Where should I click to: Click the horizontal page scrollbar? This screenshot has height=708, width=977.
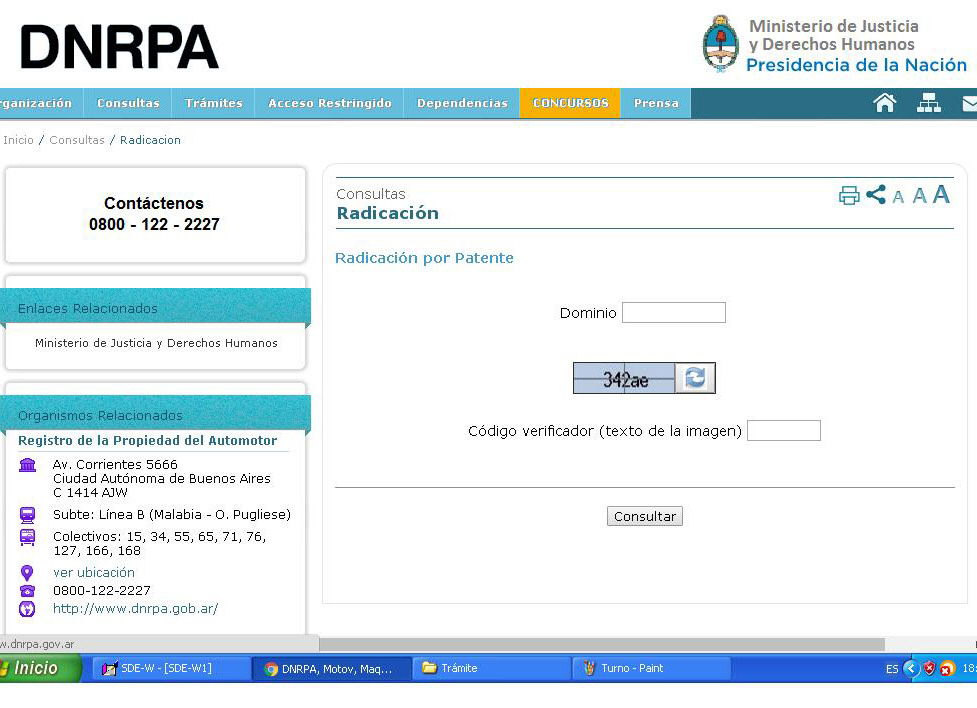600,645
